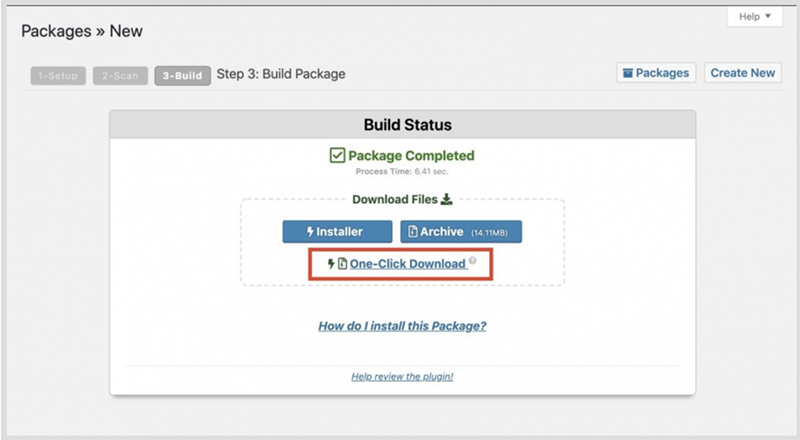
Task: Click the file icon on Archive button
Action: click(411, 231)
